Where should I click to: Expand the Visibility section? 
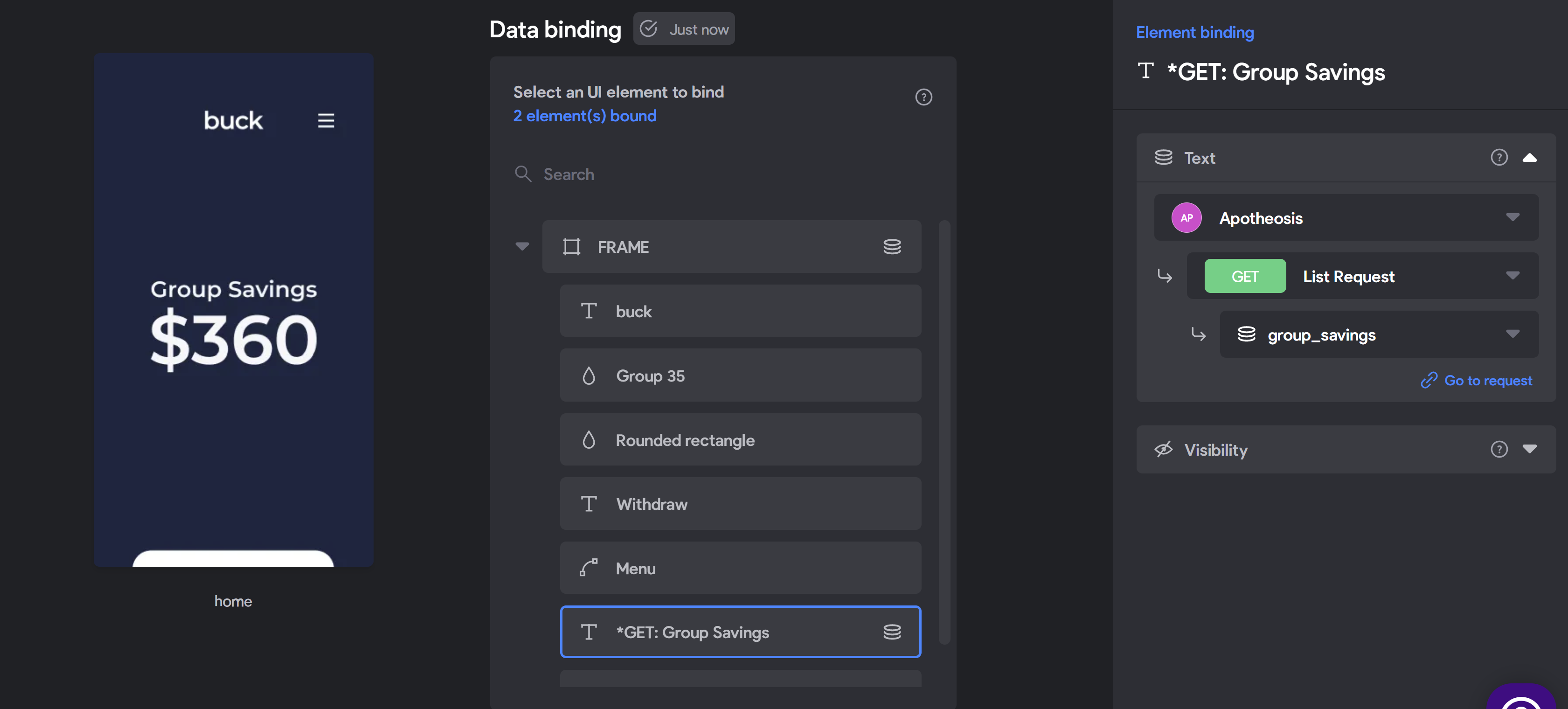1529,449
